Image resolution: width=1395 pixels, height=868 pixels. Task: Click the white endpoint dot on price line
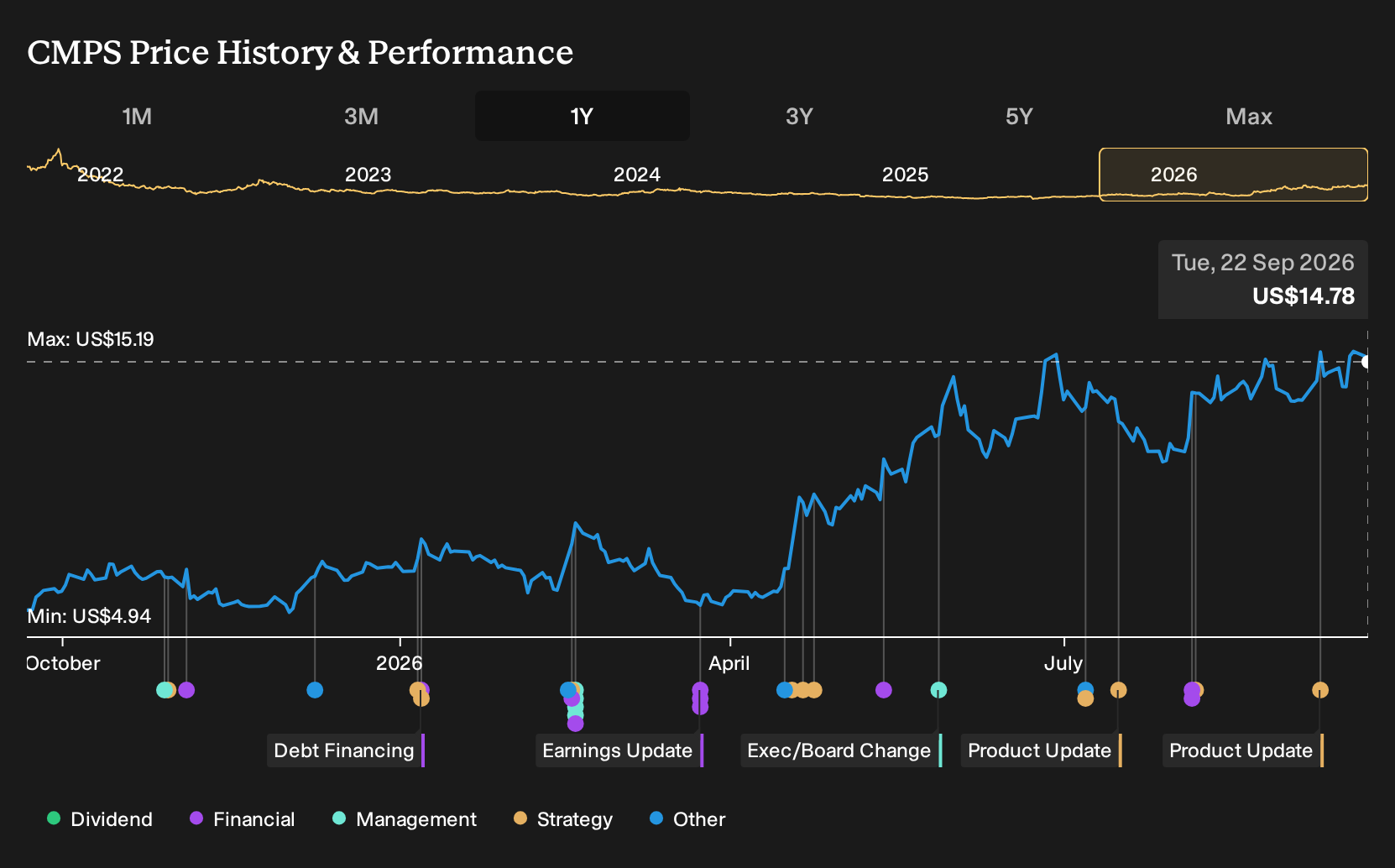click(x=1366, y=362)
